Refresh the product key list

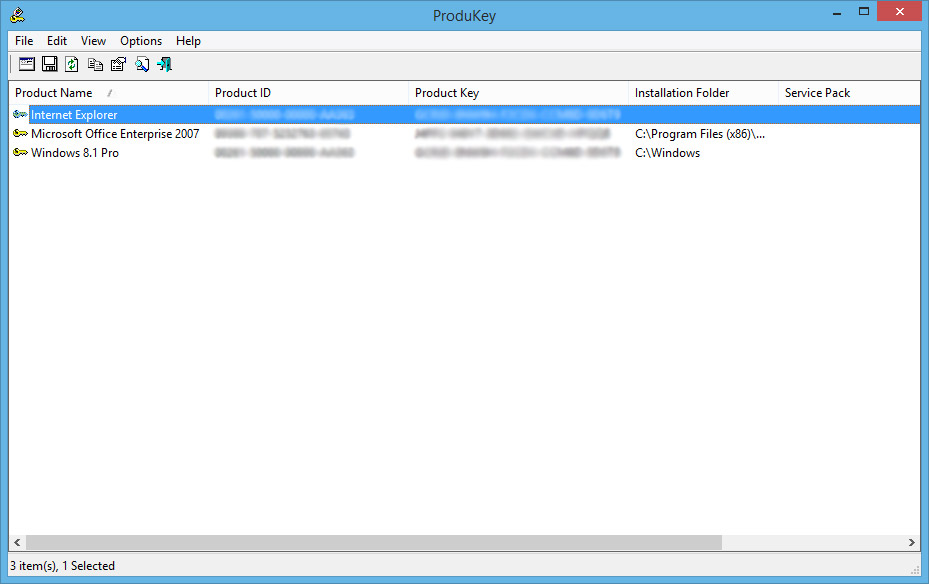71,63
